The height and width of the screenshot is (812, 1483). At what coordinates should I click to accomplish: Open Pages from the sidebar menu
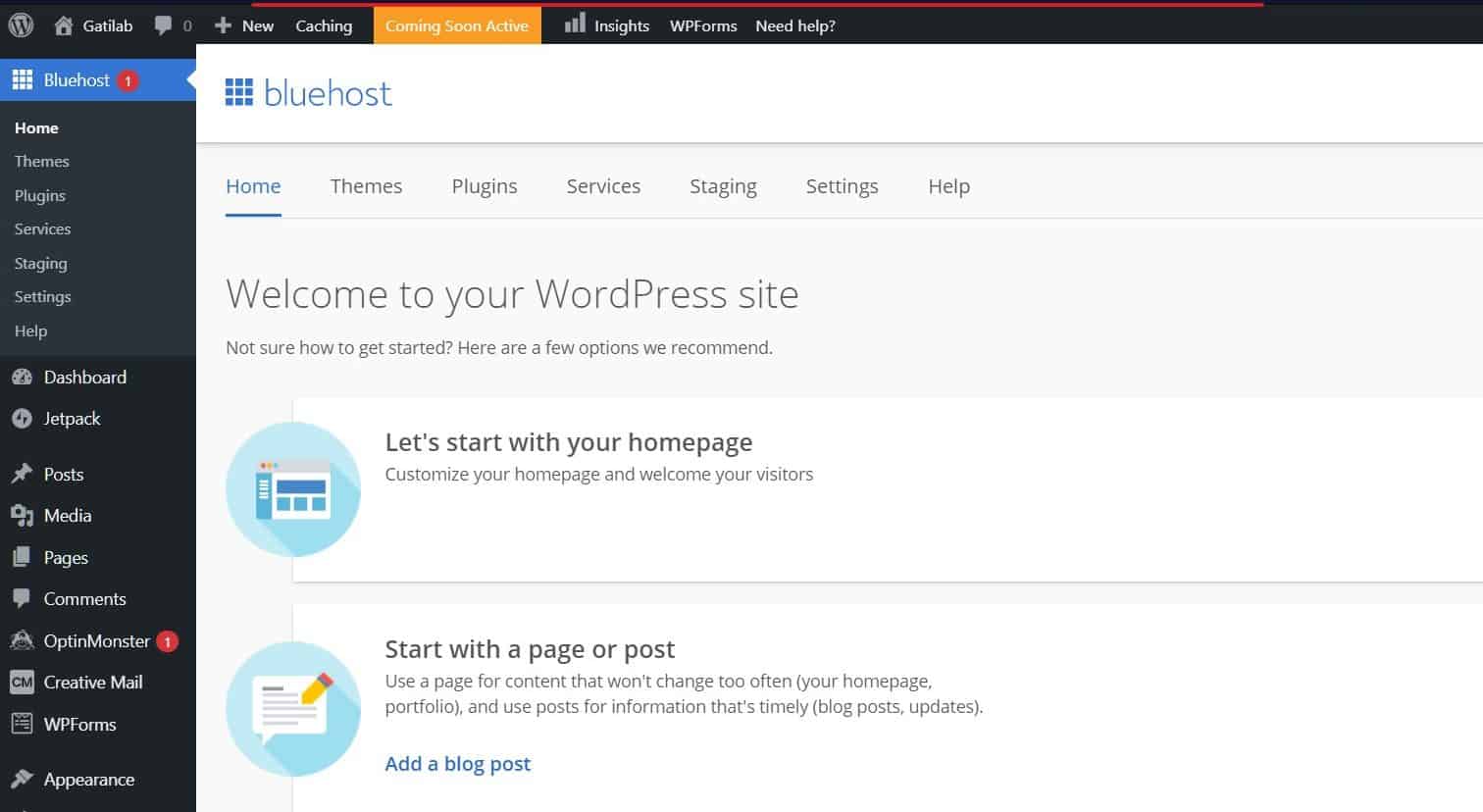point(65,557)
